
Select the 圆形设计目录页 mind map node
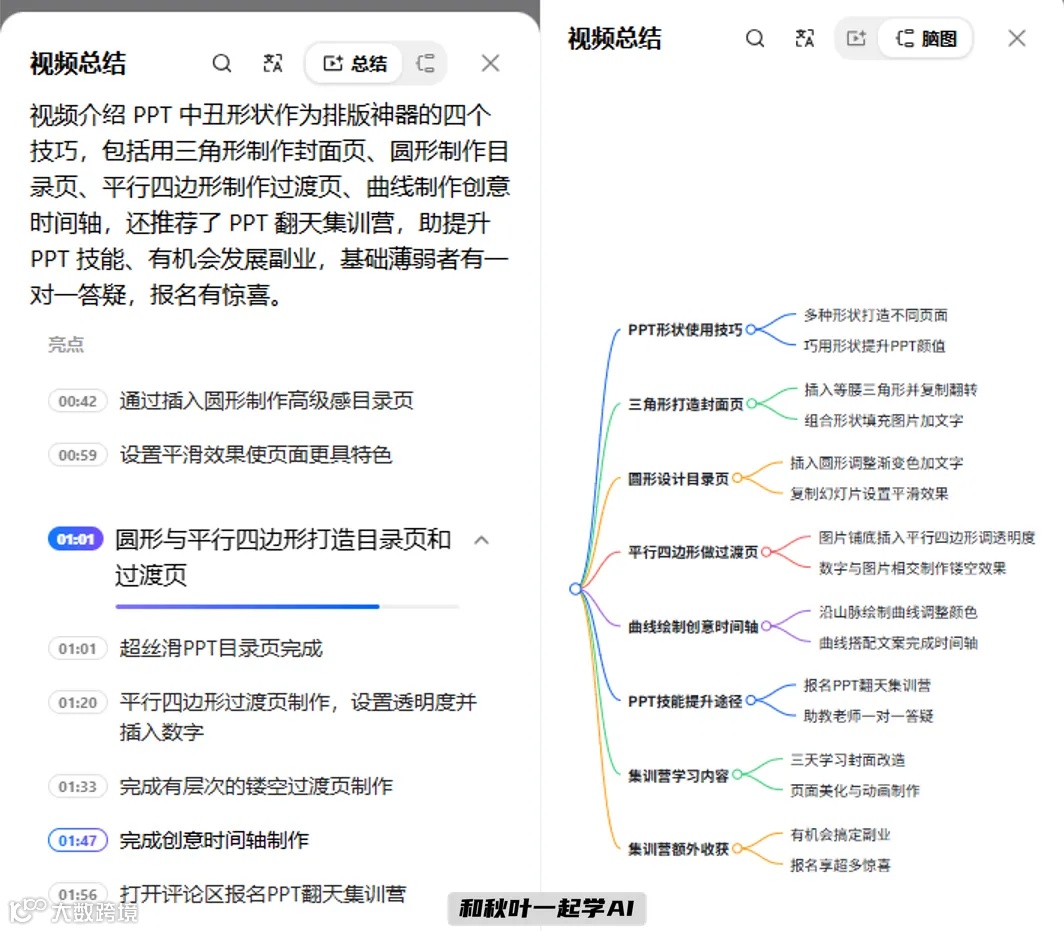click(678, 479)
